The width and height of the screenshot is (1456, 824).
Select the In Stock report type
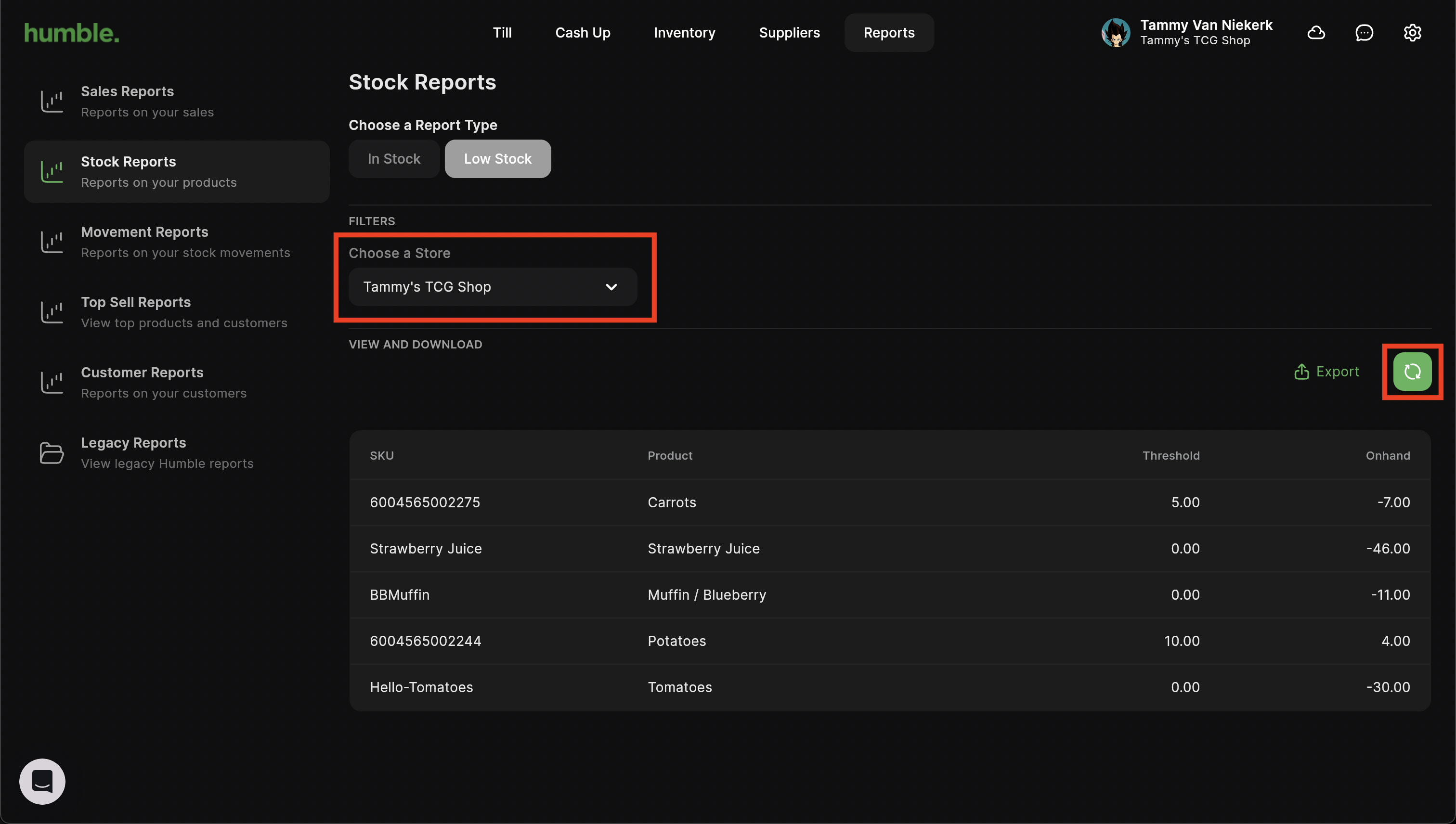394,159
